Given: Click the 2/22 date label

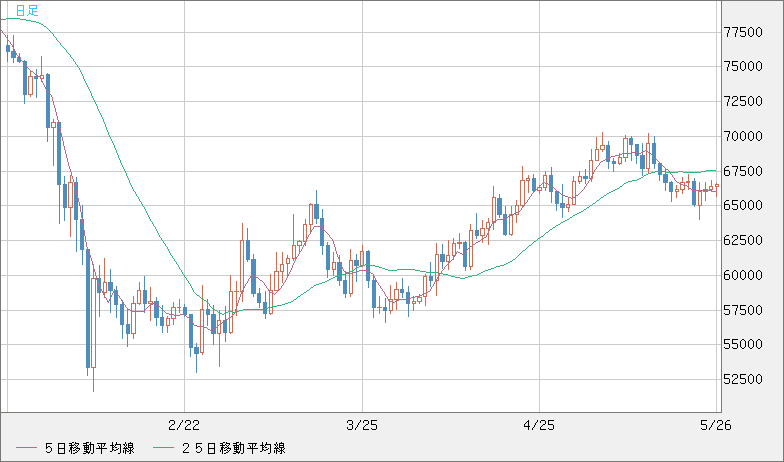Looking at the screenshot, I should pyautogui.click(x=184, y=426).
